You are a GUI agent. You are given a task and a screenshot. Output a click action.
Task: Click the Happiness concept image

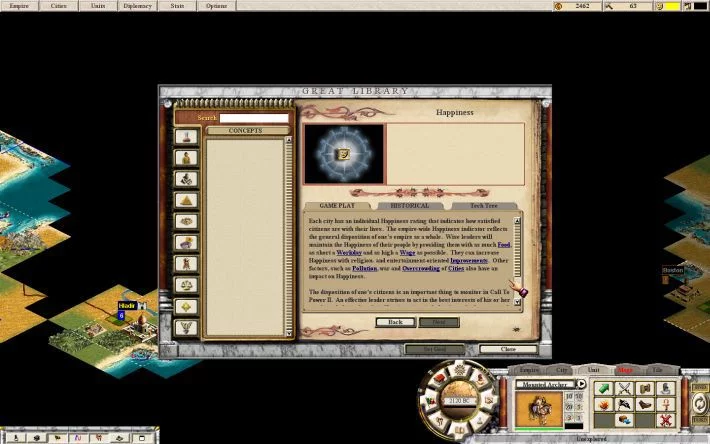344,154
